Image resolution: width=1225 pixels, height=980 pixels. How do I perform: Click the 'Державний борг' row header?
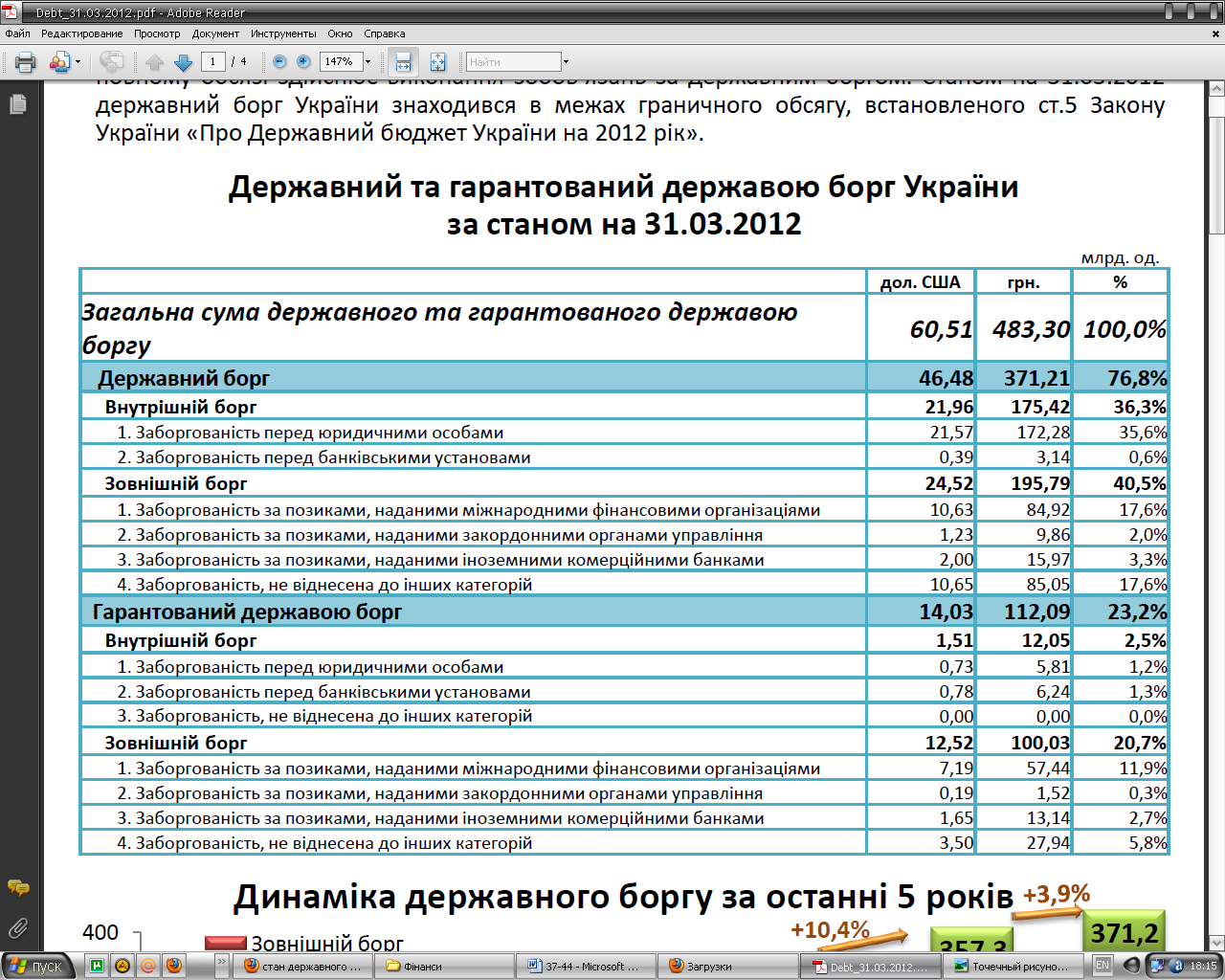click(x=184, y=378)
